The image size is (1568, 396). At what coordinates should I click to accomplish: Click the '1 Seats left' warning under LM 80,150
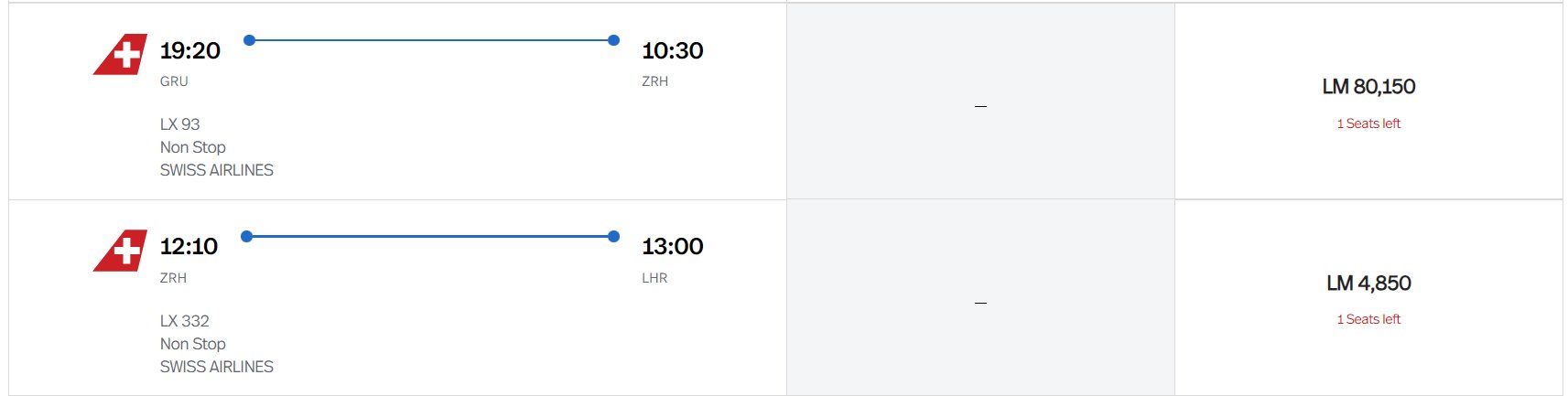(1368, 123)
